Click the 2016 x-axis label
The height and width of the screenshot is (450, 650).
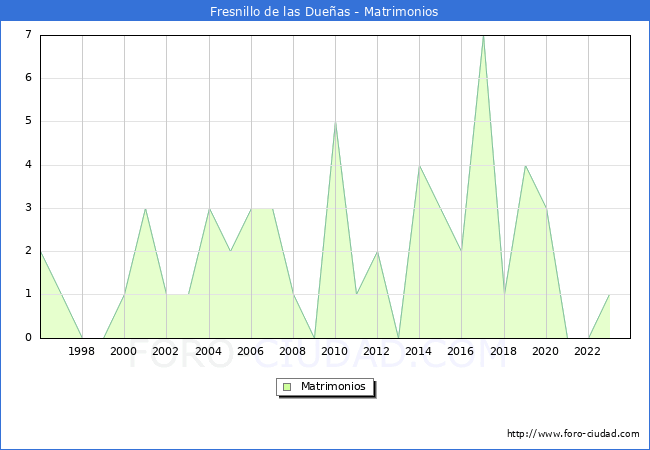461,351
